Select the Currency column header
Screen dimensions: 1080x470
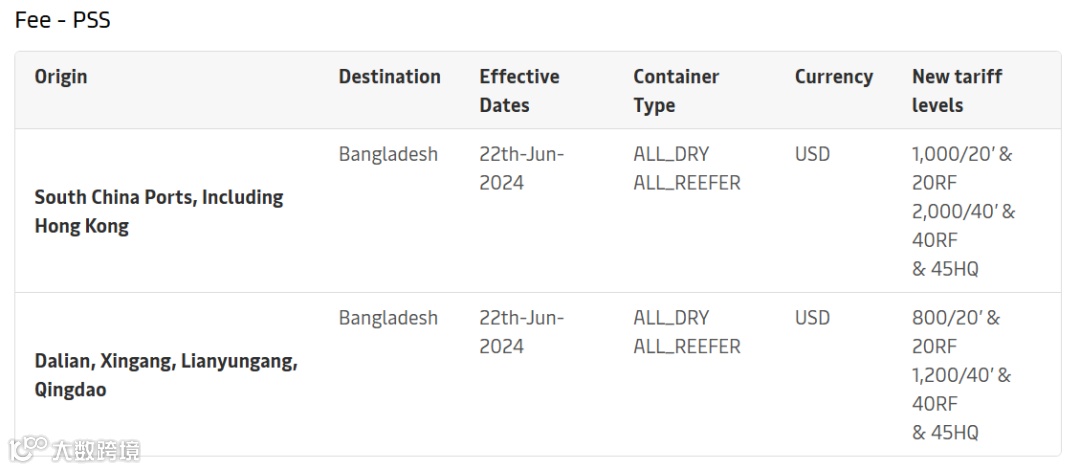click(x=833, y=77)
